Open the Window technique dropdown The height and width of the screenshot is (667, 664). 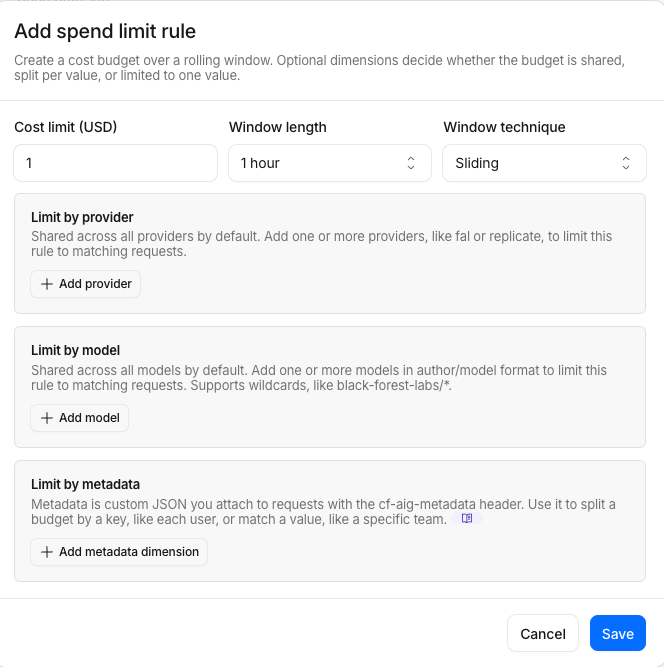click(544, 163)
